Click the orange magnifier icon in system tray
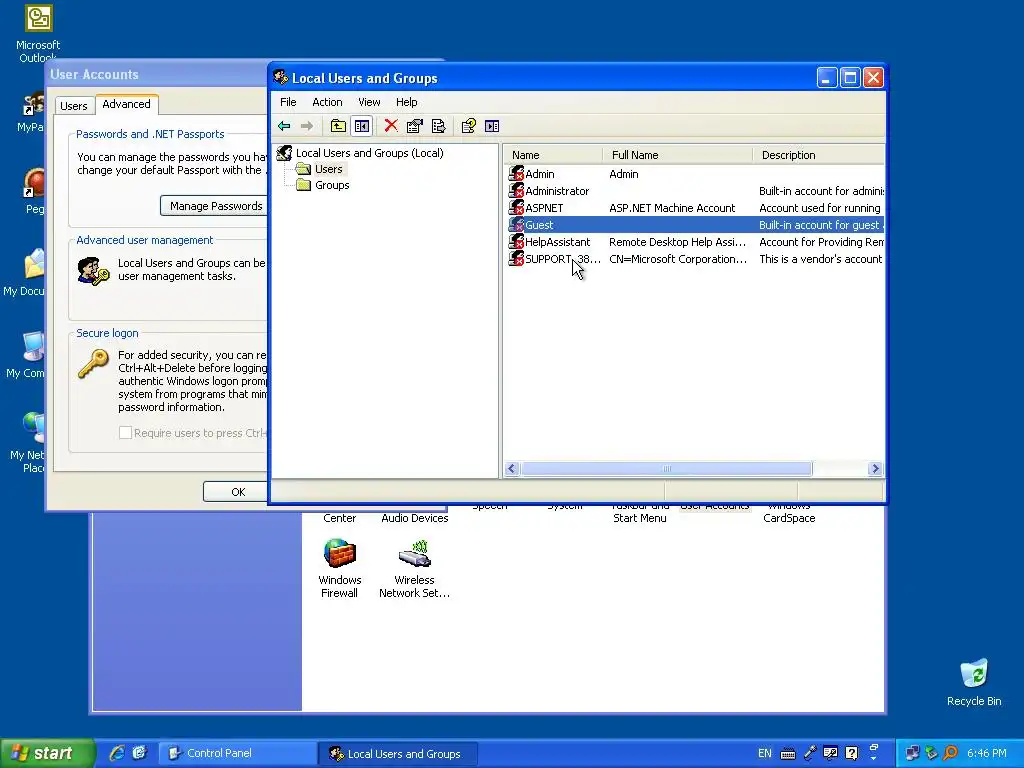This screenshot has width=1024, height=768. tap(950, 753)
